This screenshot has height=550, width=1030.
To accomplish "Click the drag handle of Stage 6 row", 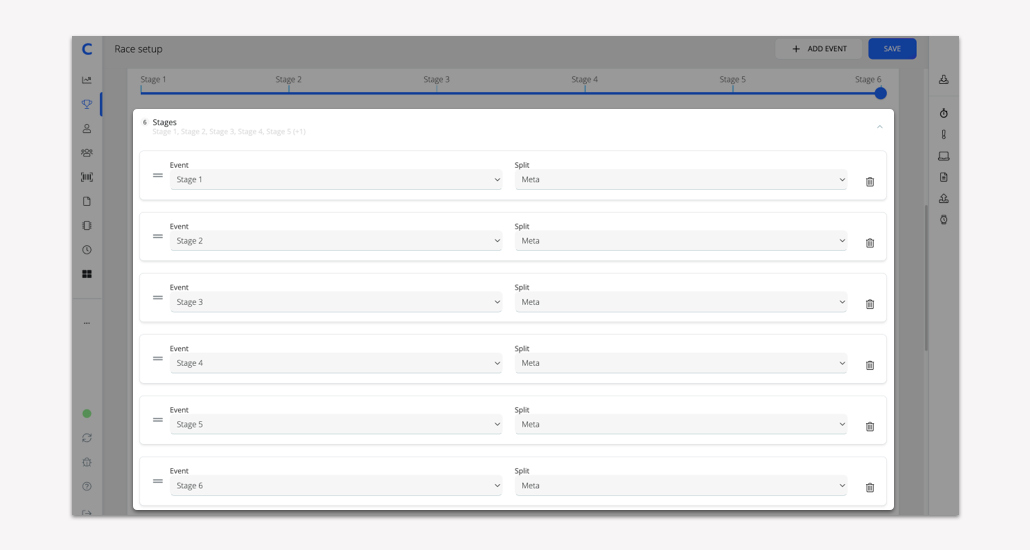I will [x=158, y=481].
